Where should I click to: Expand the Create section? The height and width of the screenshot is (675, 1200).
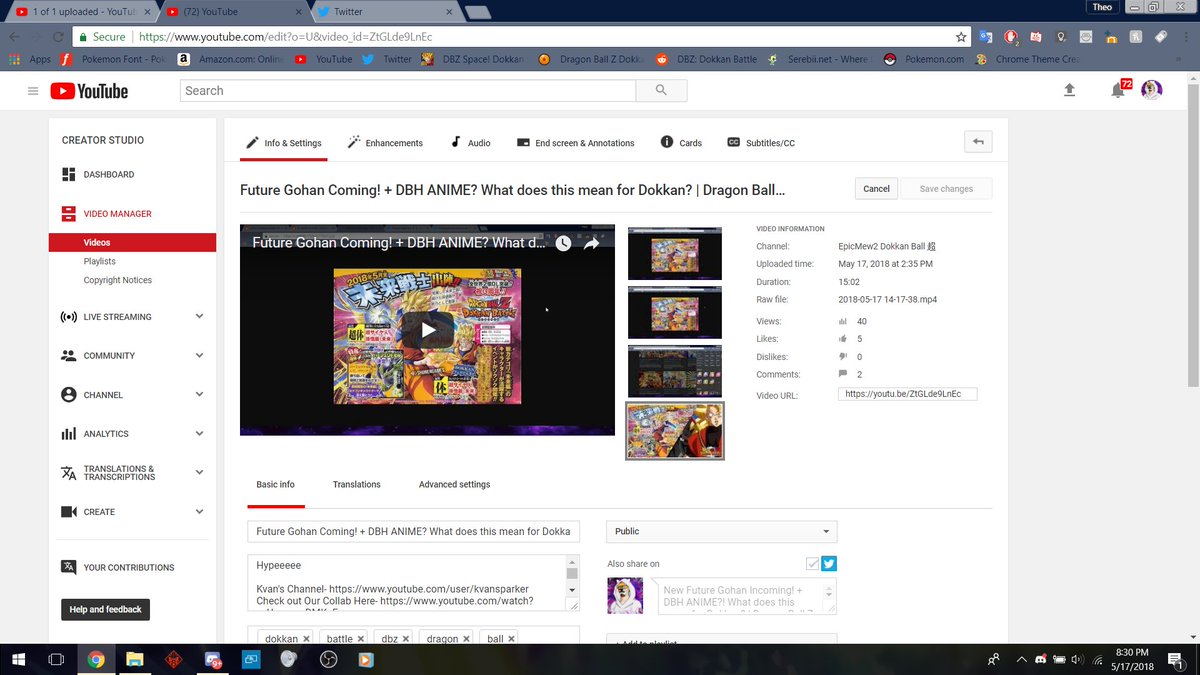click(x=199, y=511)
